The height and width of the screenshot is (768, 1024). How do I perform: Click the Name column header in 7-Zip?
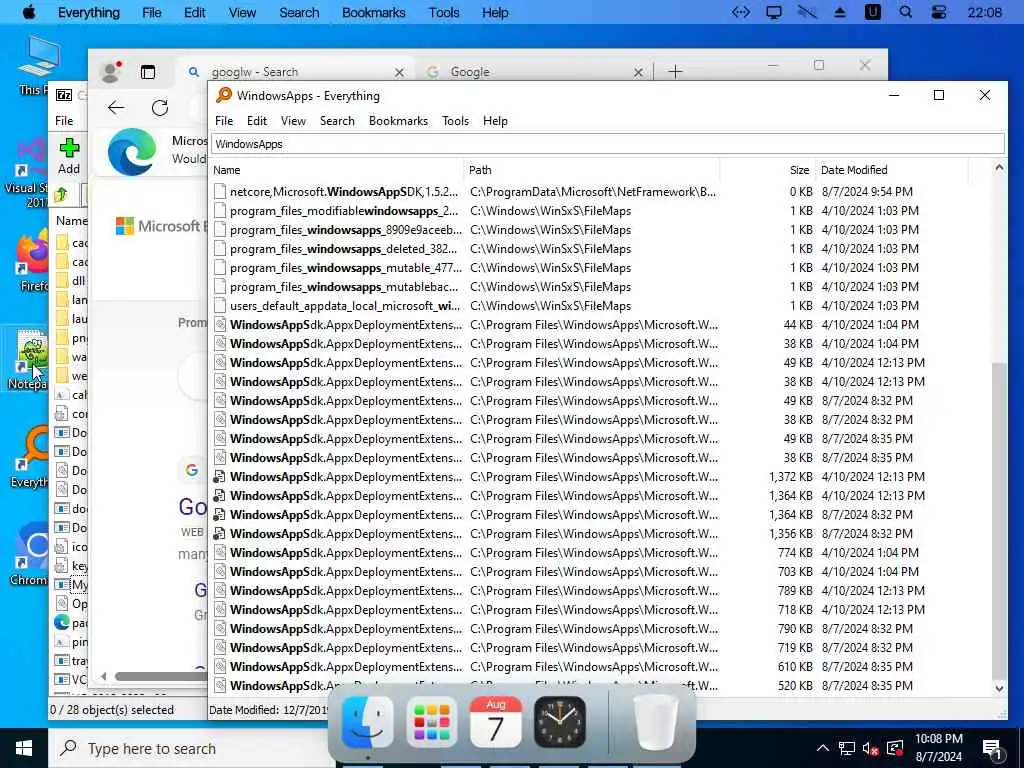[x=71, y=221]
